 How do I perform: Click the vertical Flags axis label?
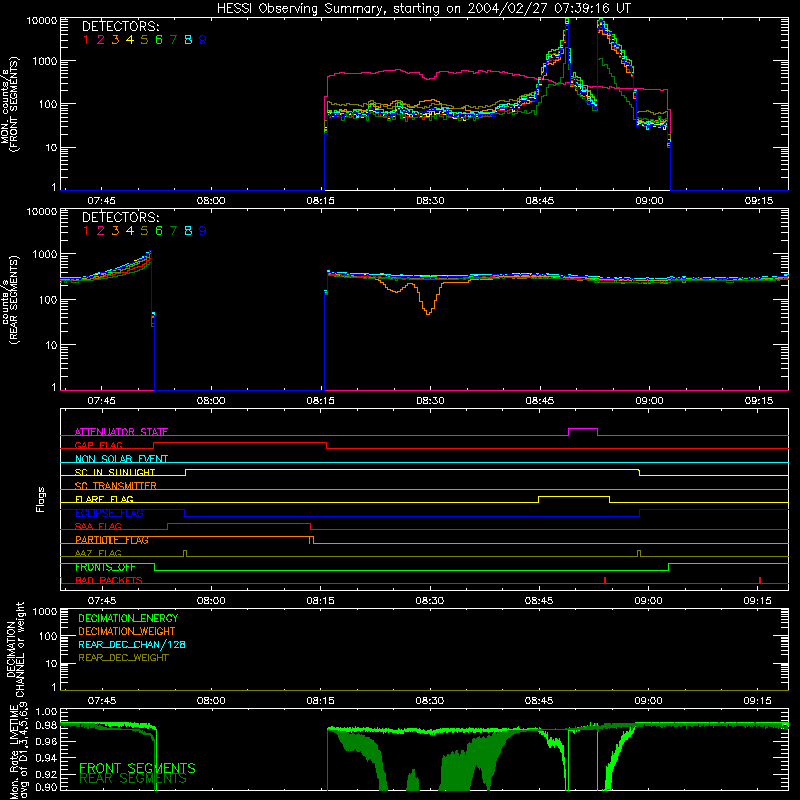[41, 499]
